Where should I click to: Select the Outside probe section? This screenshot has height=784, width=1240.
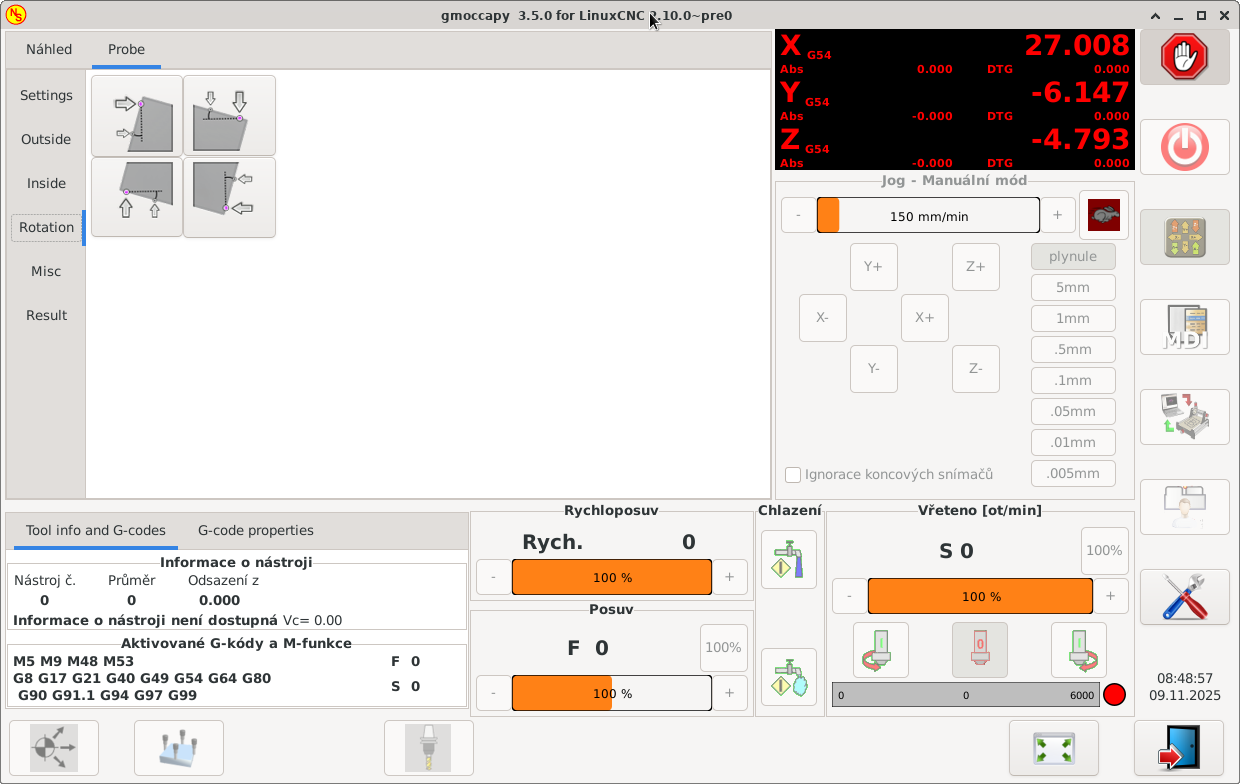point(46,140)
